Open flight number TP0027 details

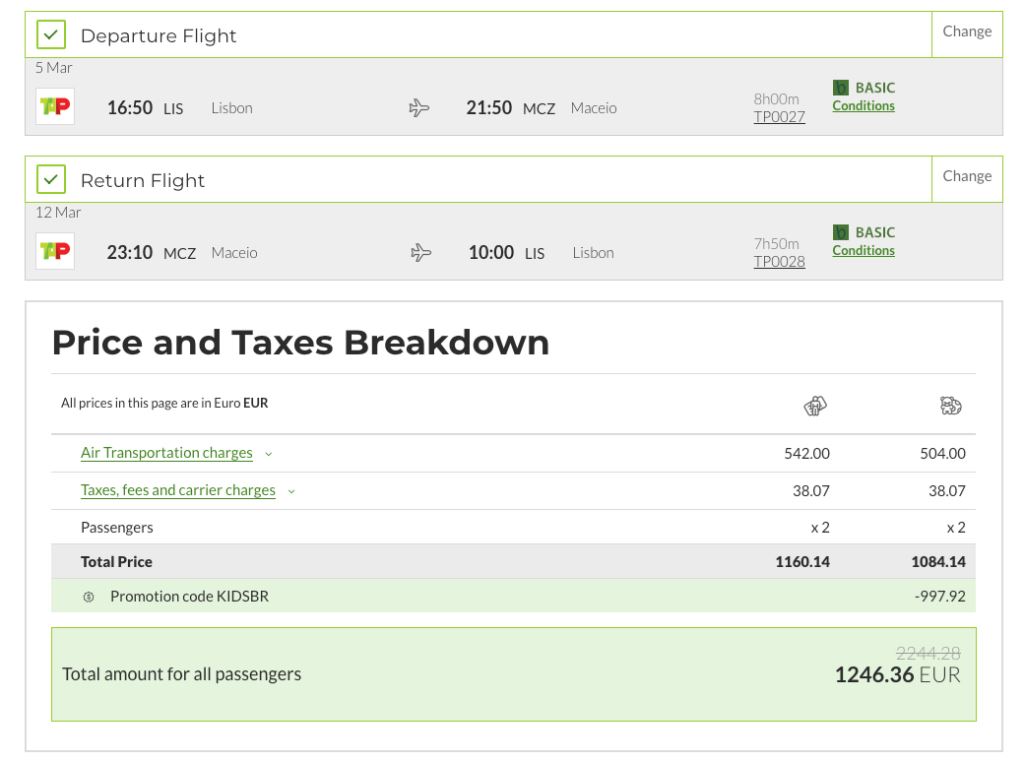[779, 118]
